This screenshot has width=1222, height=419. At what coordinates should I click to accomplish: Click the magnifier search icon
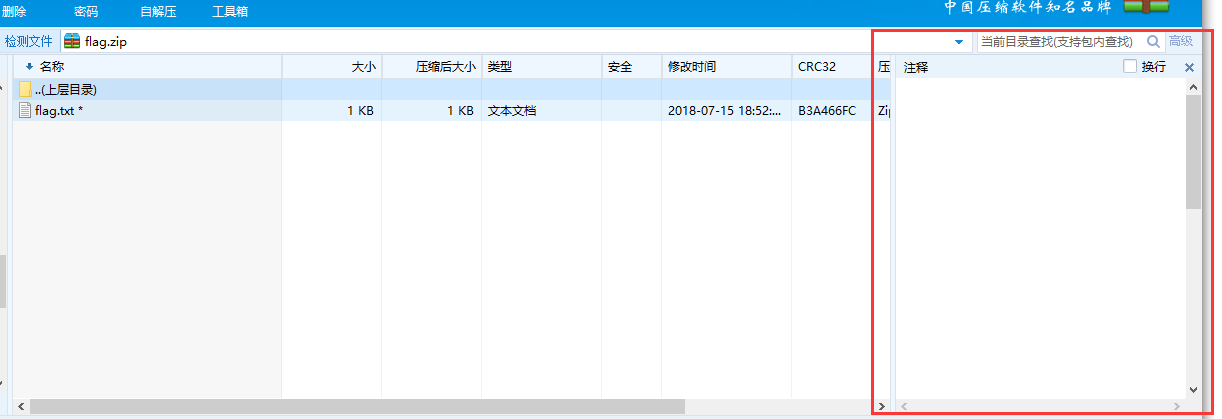[1153, 41]
